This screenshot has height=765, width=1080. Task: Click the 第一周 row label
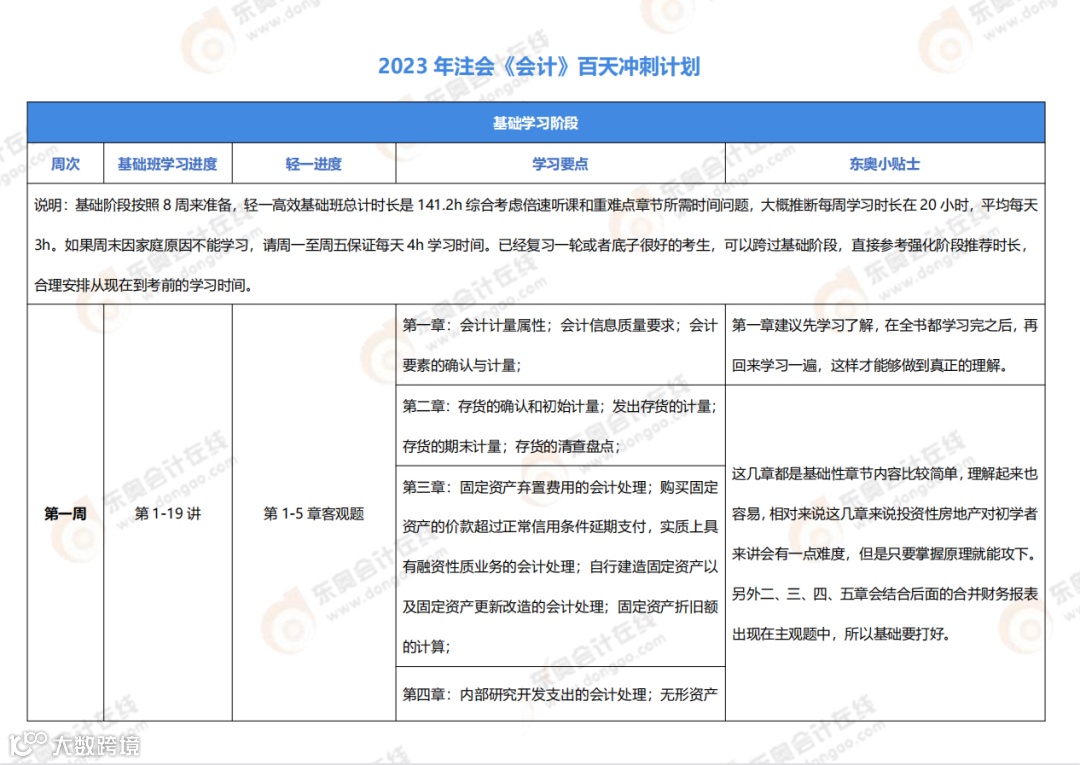[65, 513]
